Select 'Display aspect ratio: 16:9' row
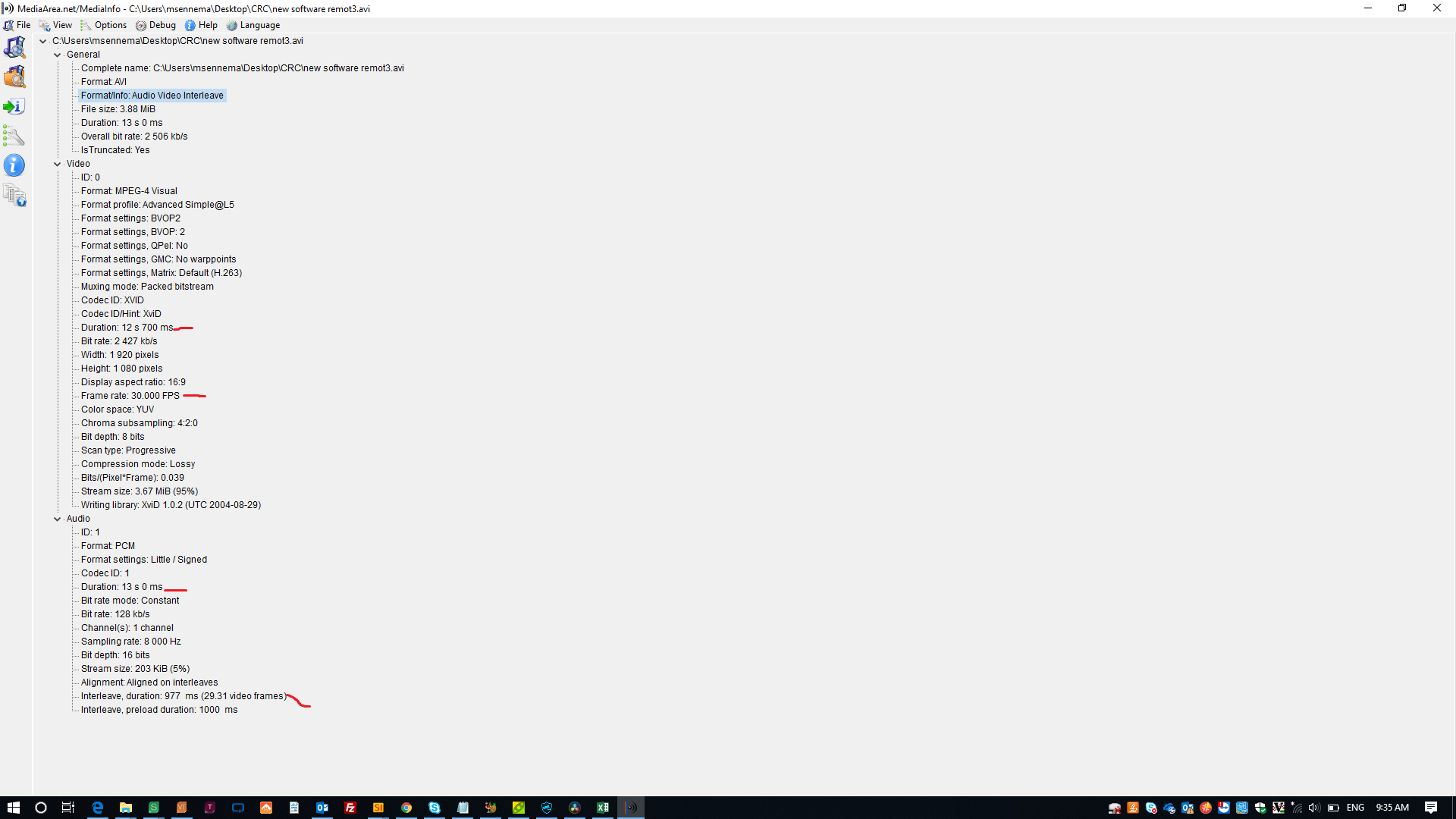 pos(133,382)
